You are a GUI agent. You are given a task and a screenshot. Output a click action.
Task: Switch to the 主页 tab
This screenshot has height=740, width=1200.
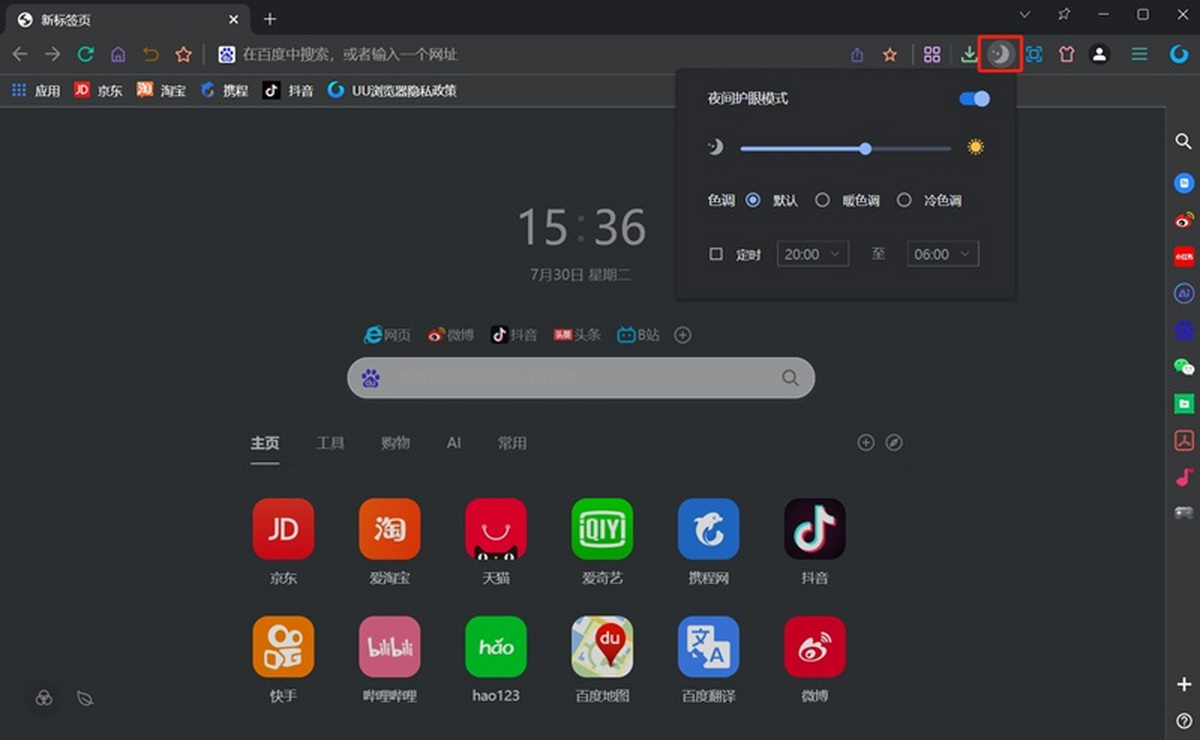[265, 443]
